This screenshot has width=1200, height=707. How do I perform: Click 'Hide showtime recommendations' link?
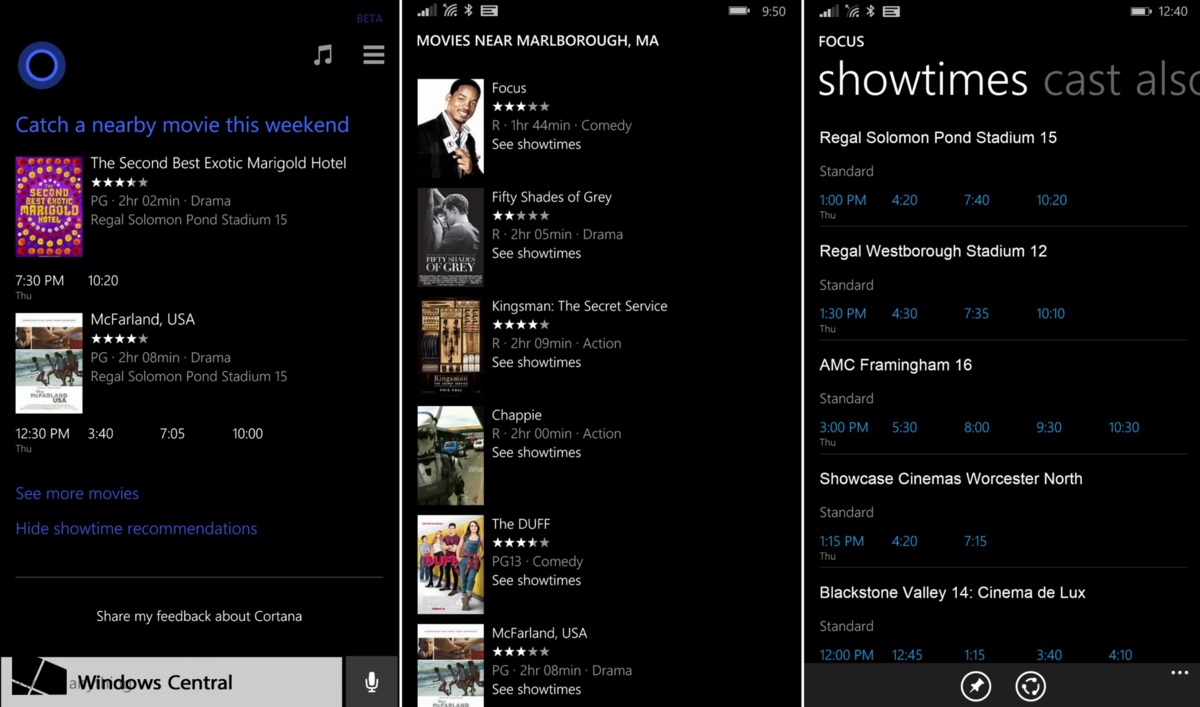(136, 529)
